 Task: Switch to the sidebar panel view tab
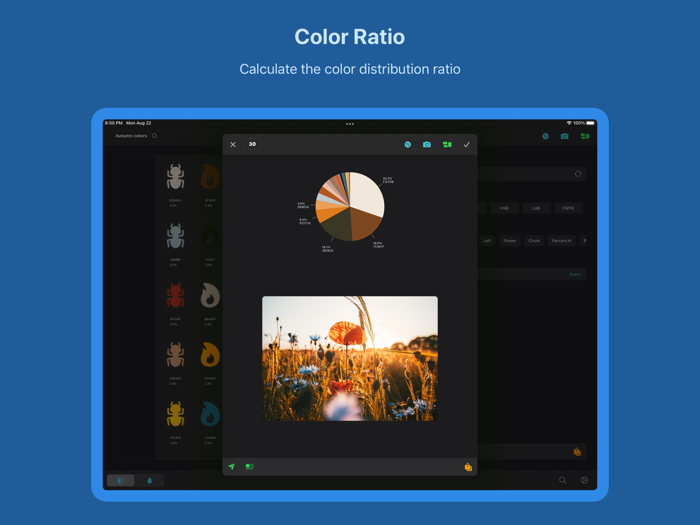pos(121,480)
